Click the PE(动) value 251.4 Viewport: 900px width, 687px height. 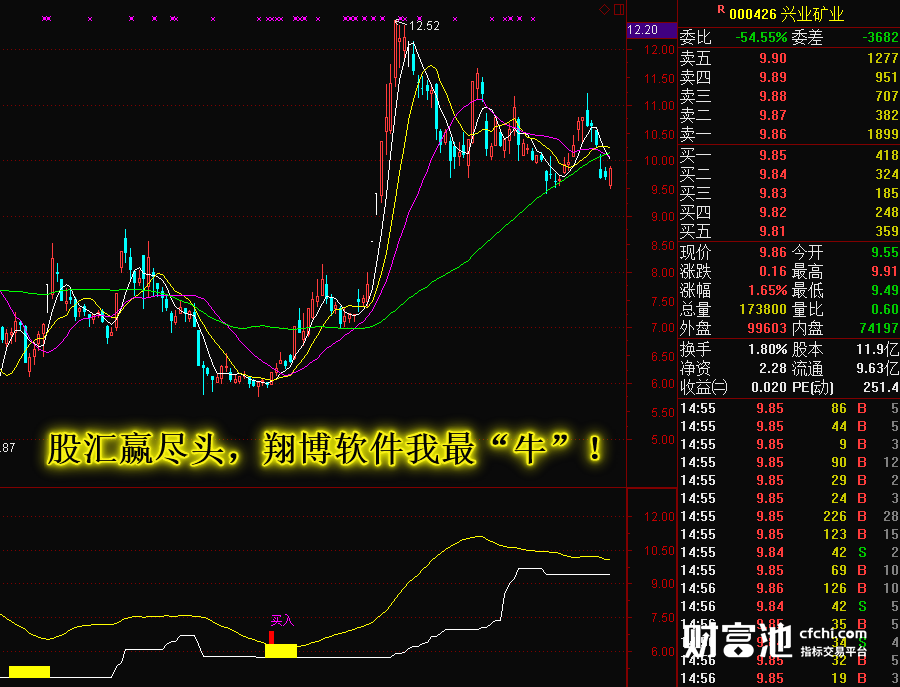(x=880, y=387)
